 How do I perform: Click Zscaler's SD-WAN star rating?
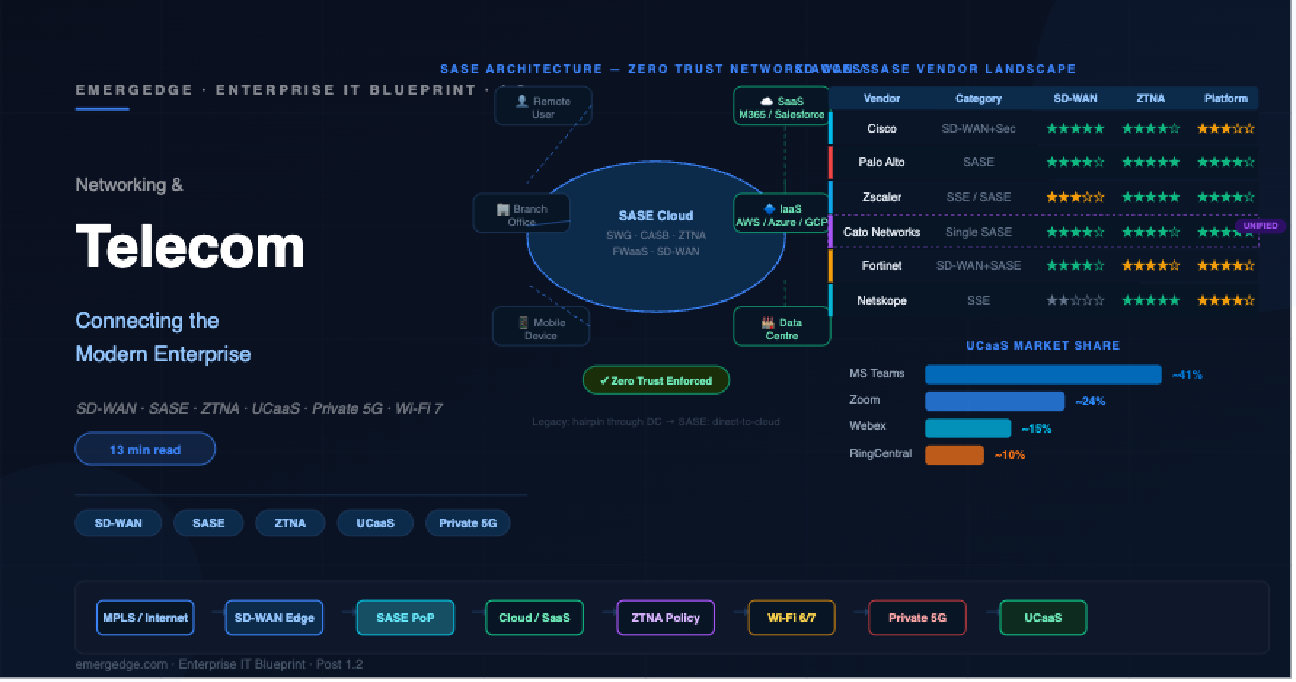point(1075,197)
